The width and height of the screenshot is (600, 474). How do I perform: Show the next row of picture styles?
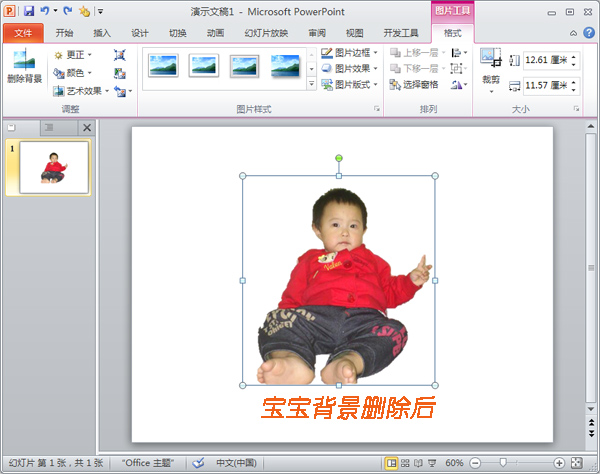click(312, 69)
